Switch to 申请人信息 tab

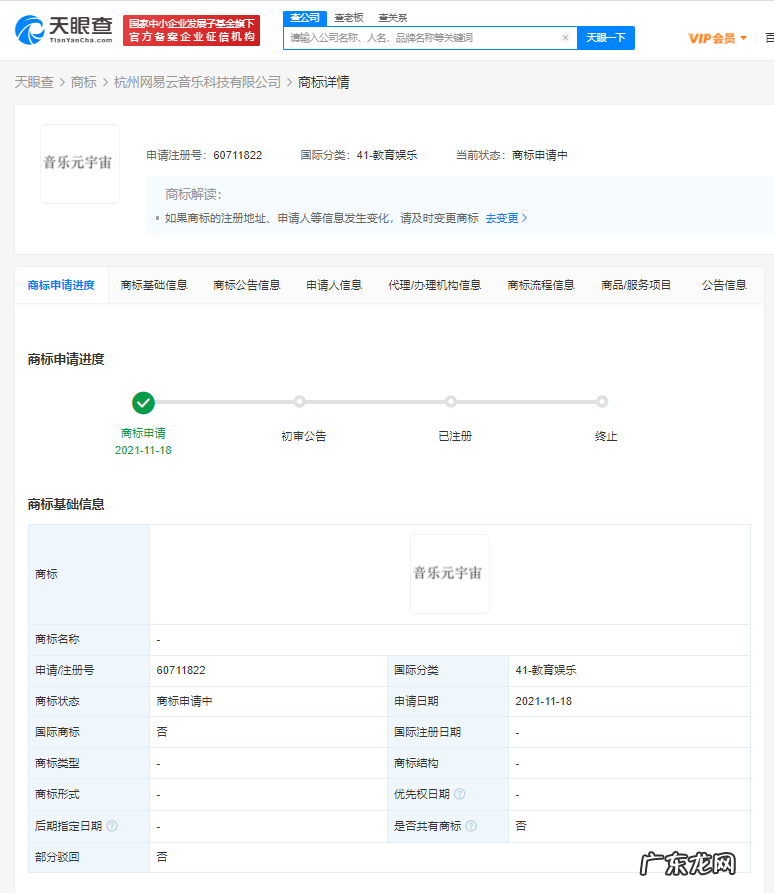pos(334,285)
